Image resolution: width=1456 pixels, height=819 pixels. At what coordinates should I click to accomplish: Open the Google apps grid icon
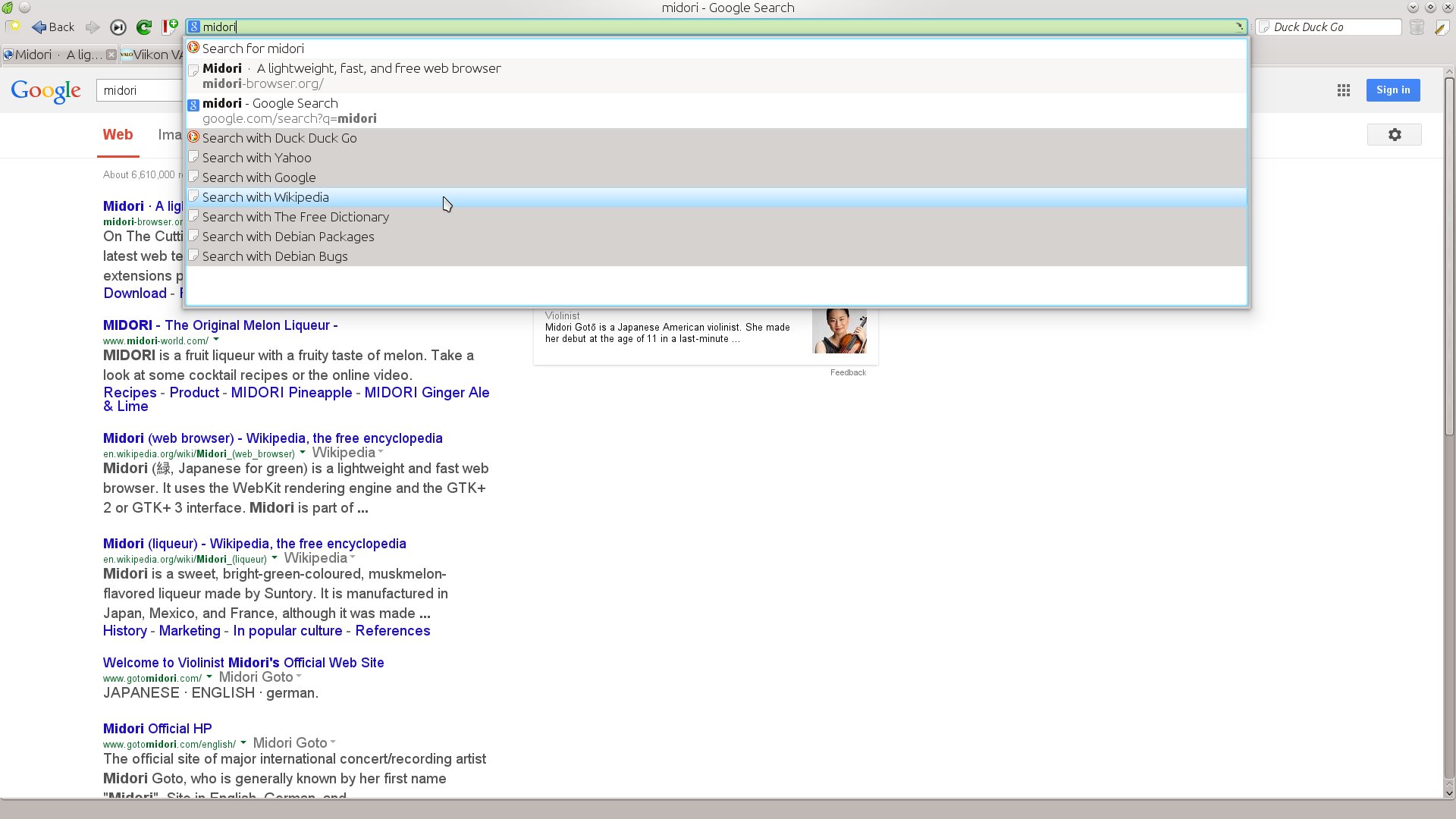tap(1344, 90)
